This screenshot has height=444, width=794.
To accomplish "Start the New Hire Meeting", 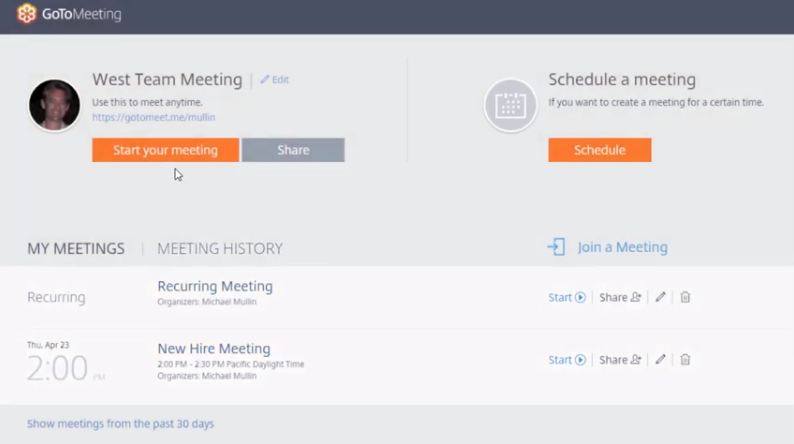I will (567, 359).
